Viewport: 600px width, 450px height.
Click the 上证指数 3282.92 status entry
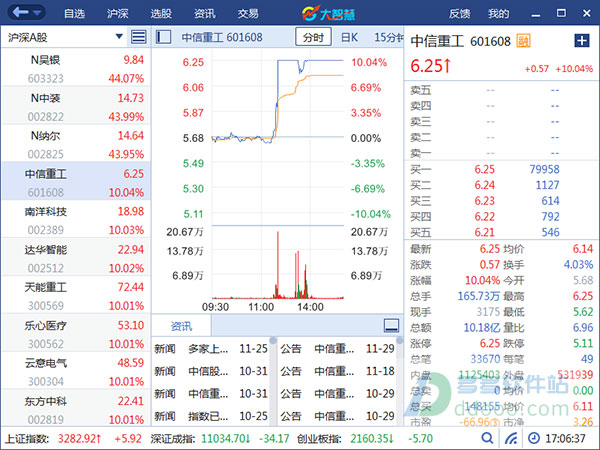point(73,439)
